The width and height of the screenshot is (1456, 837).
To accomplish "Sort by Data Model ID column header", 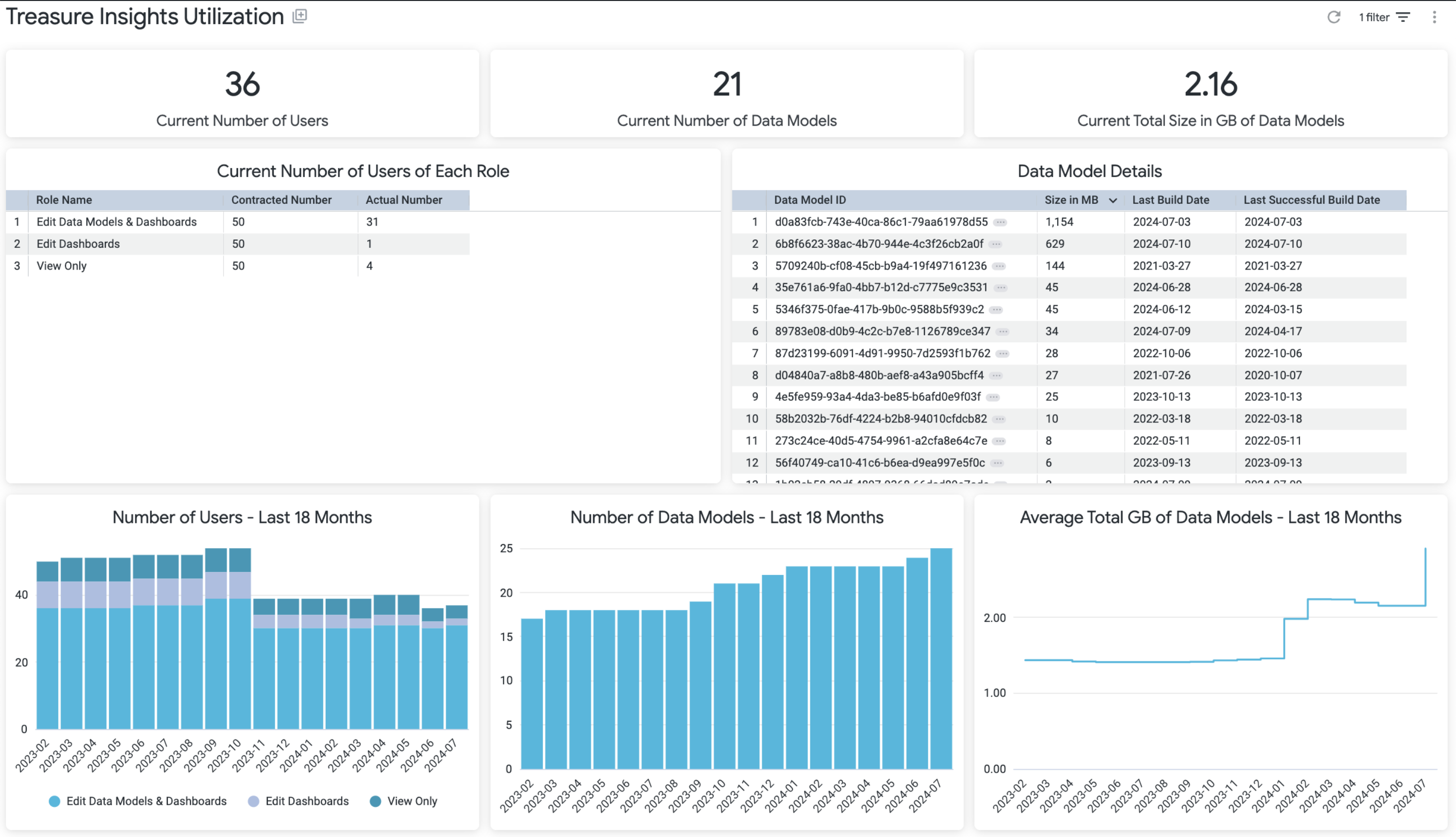I will pos(809,200).
